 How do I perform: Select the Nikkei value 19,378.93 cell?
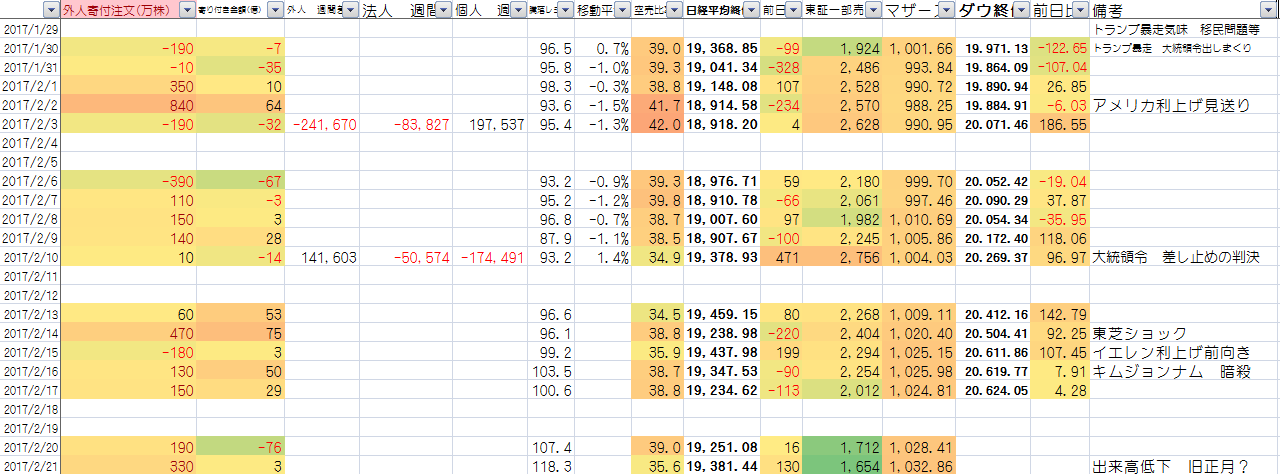(x=721, y=257)
